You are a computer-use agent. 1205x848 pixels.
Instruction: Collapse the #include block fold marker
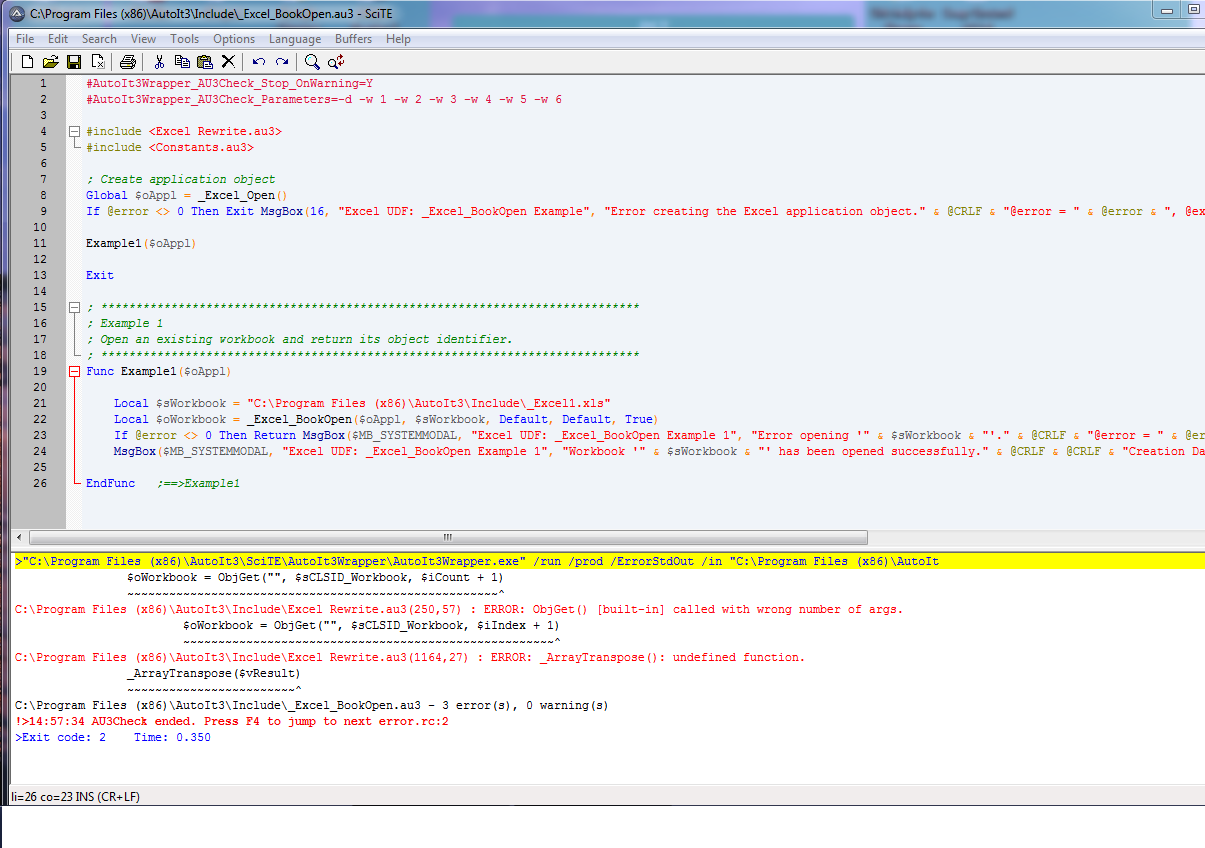click(x=74, y=132)
